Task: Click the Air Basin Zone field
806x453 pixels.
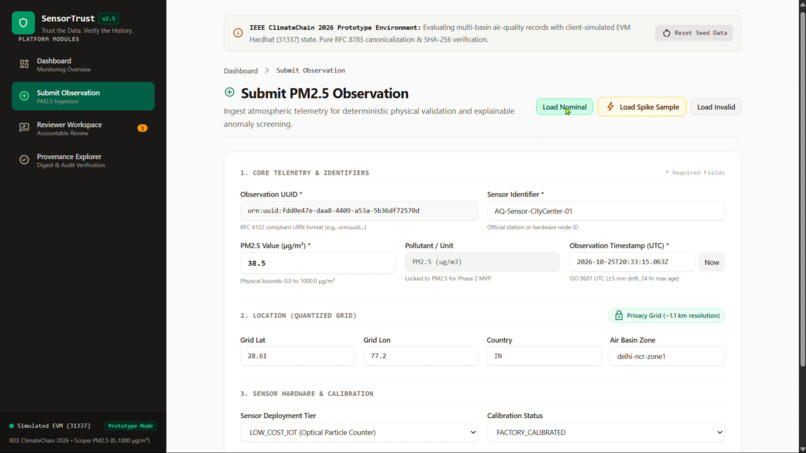Action: click(667, 356)
